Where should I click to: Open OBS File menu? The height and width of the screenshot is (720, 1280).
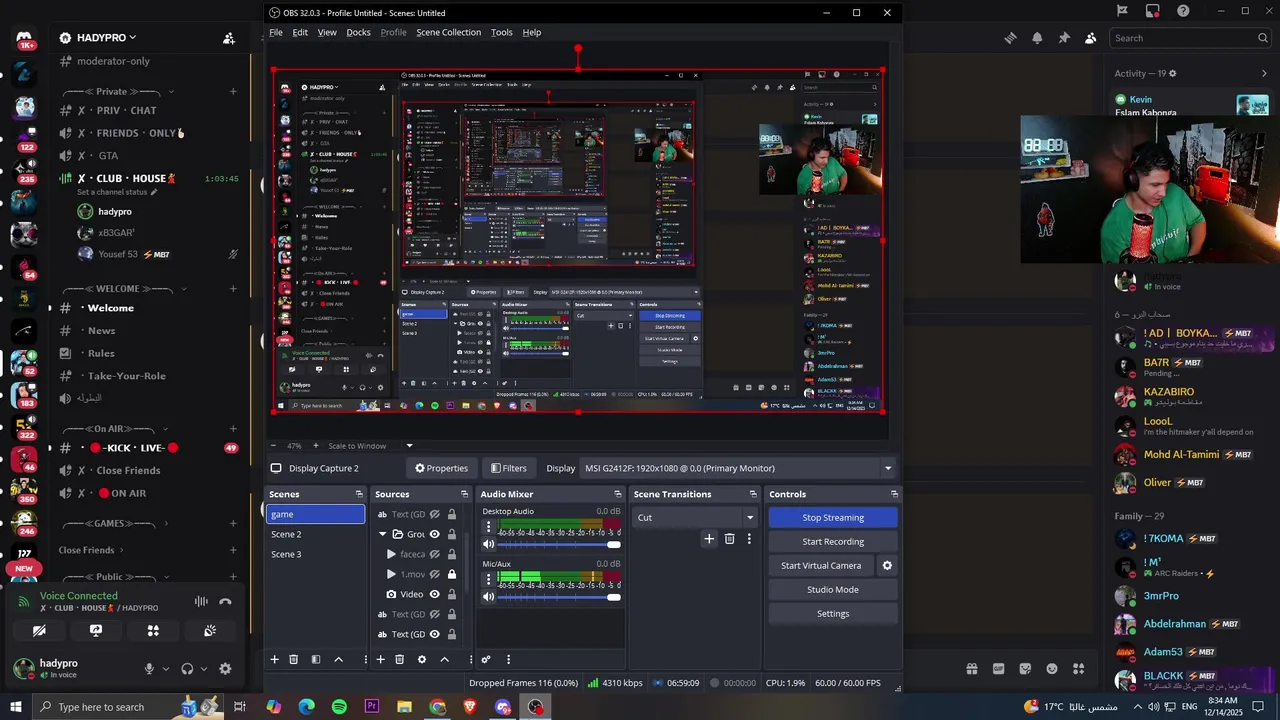(x=276, y=32)
